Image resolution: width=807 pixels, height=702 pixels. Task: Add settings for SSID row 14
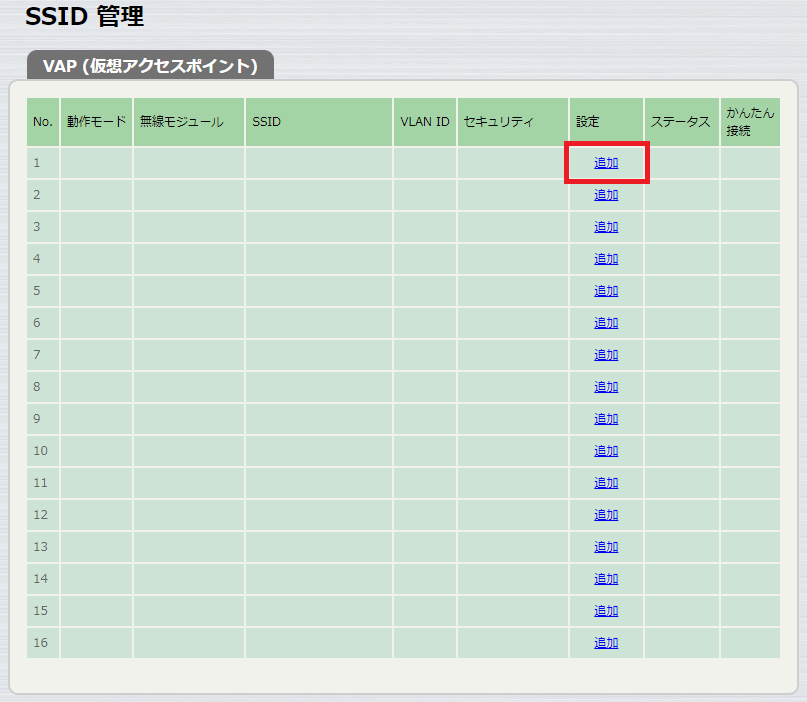click(605, 578)
